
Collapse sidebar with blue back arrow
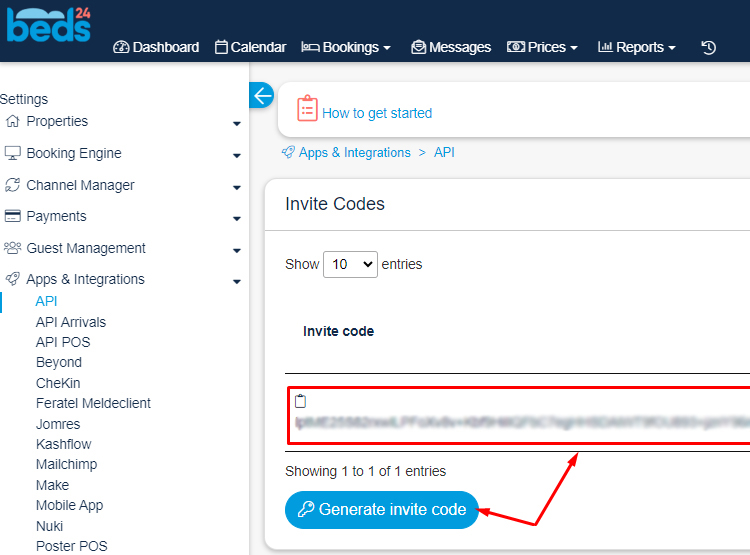click(x=262, y=95)
